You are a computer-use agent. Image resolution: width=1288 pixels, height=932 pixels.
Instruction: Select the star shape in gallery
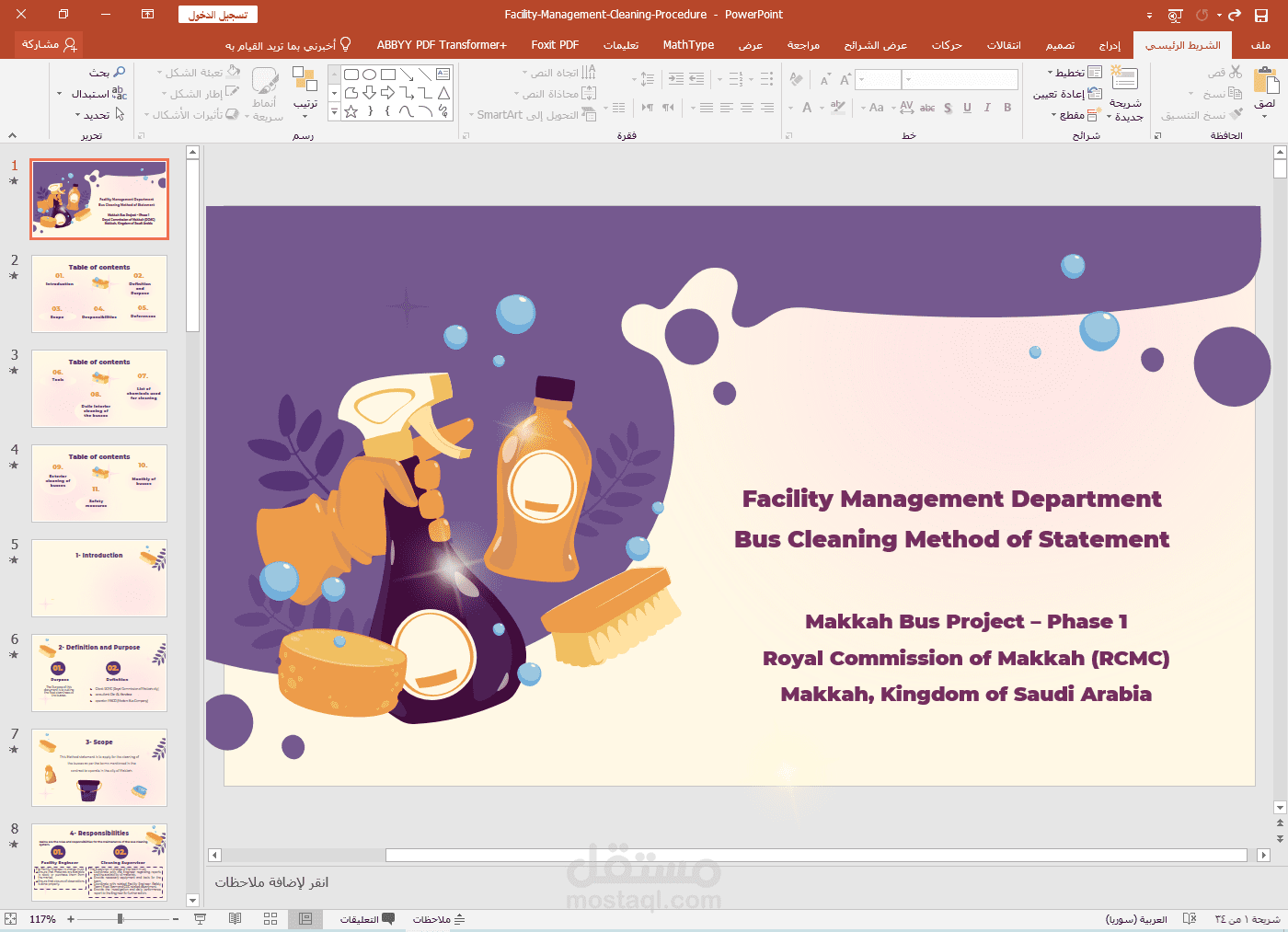(x=351, y=111)
